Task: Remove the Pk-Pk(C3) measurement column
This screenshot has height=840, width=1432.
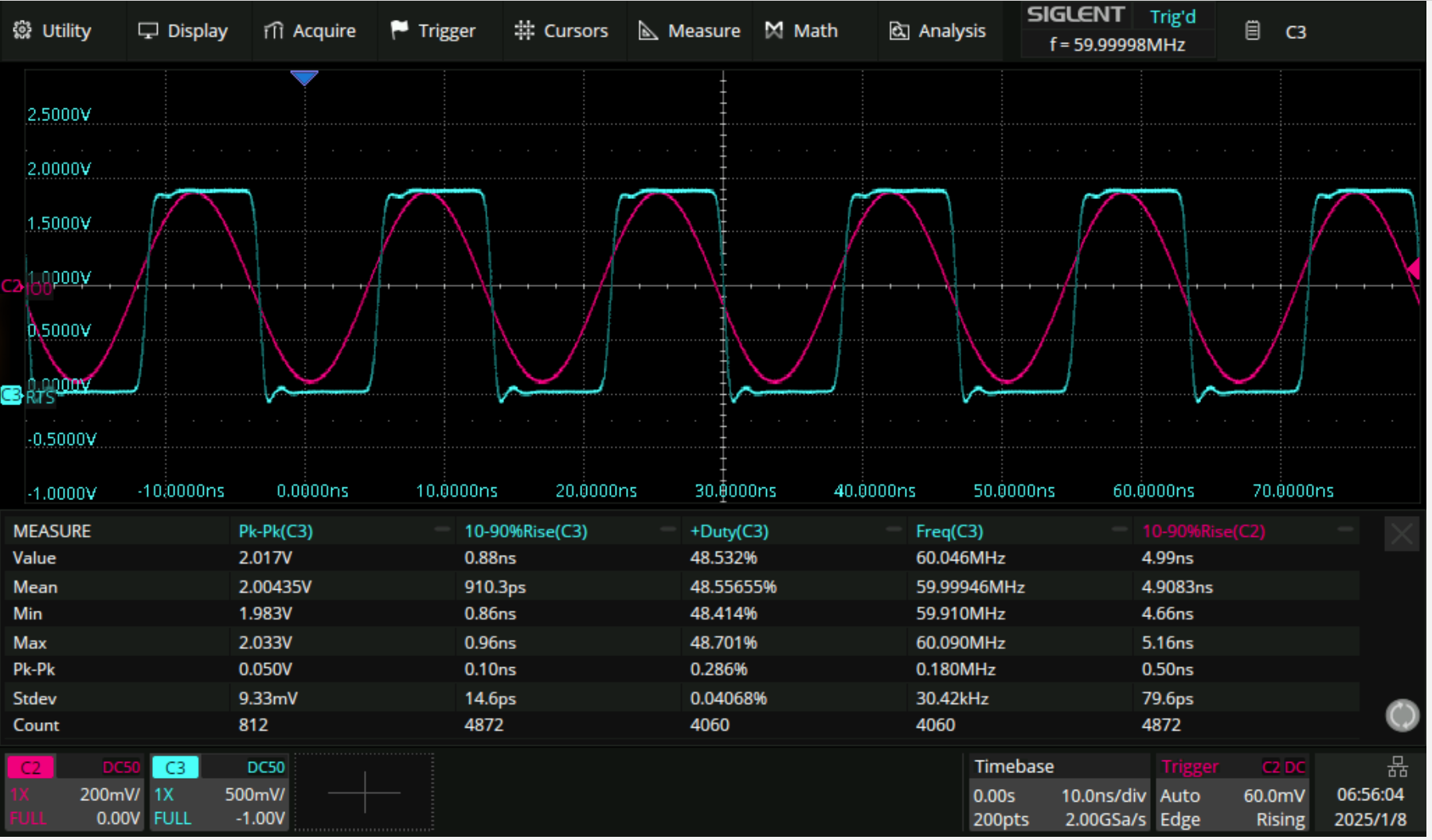Action: pos(442,530)
